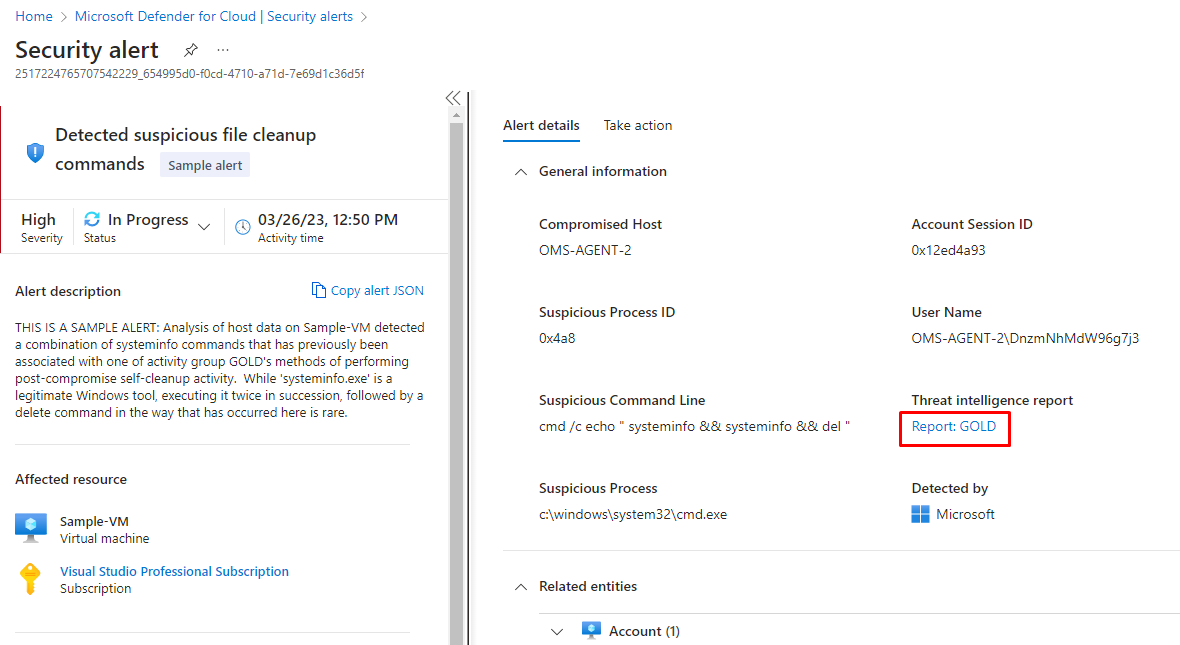Click the blue alert shield icon
Image resolution: width=1180 pixels, height=645 pixels.
35,152
